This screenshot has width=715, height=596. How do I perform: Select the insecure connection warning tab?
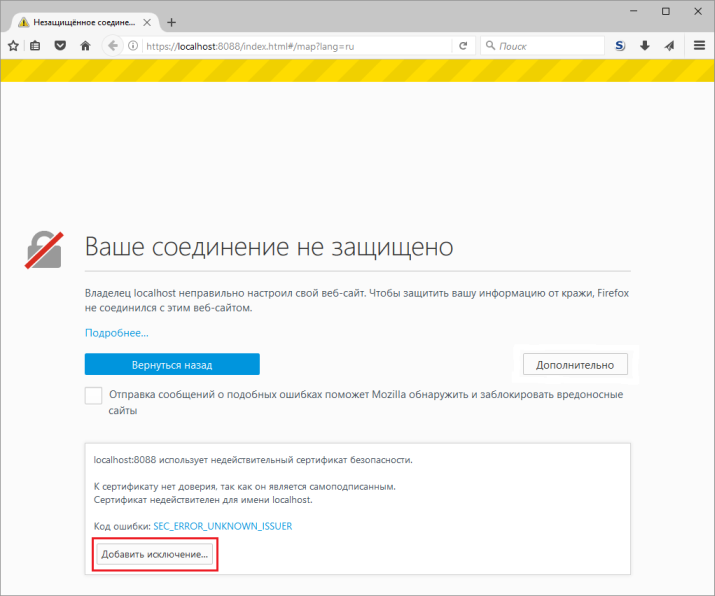(x=84, y=22)
